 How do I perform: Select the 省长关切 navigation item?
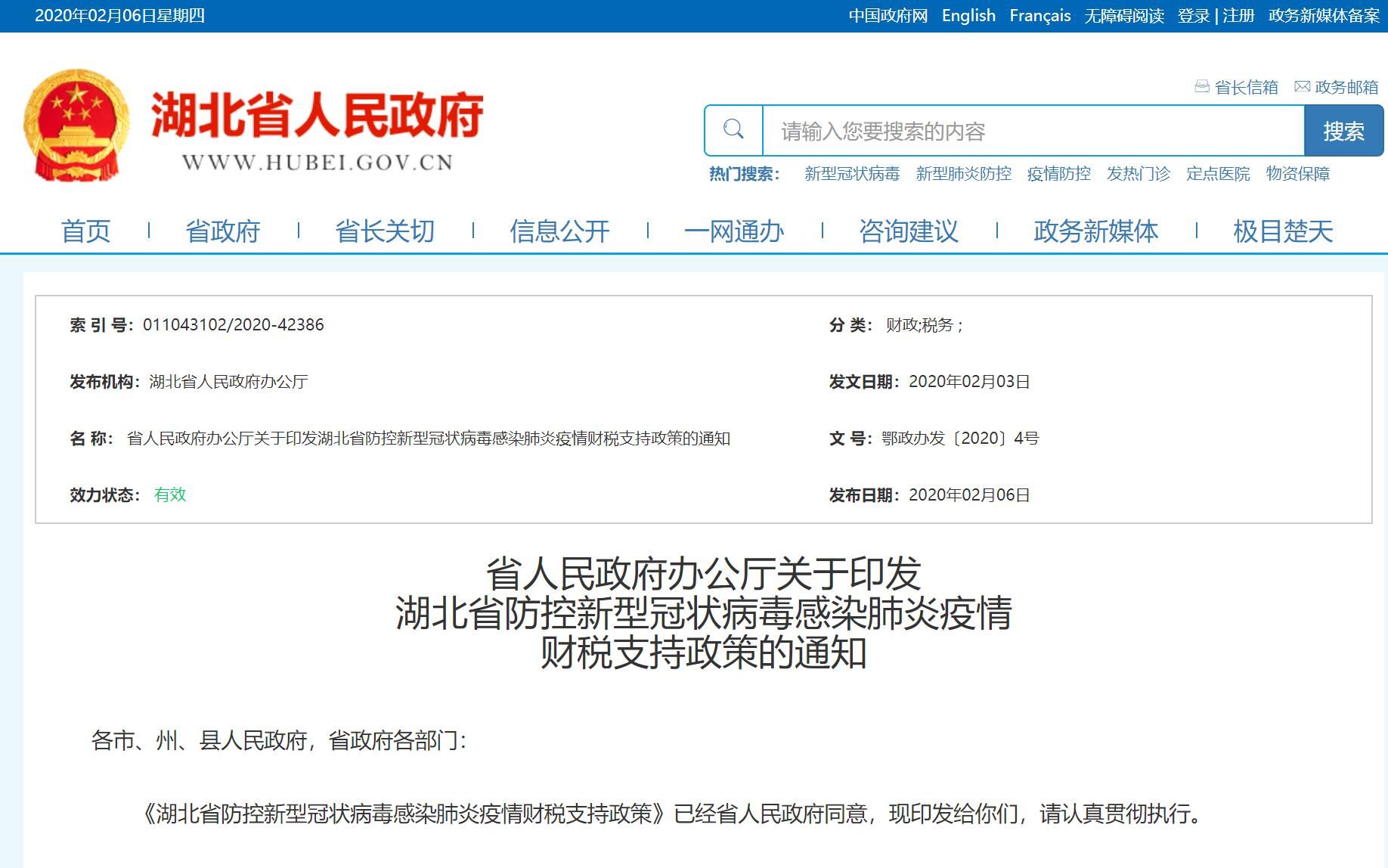coord(385,231)
